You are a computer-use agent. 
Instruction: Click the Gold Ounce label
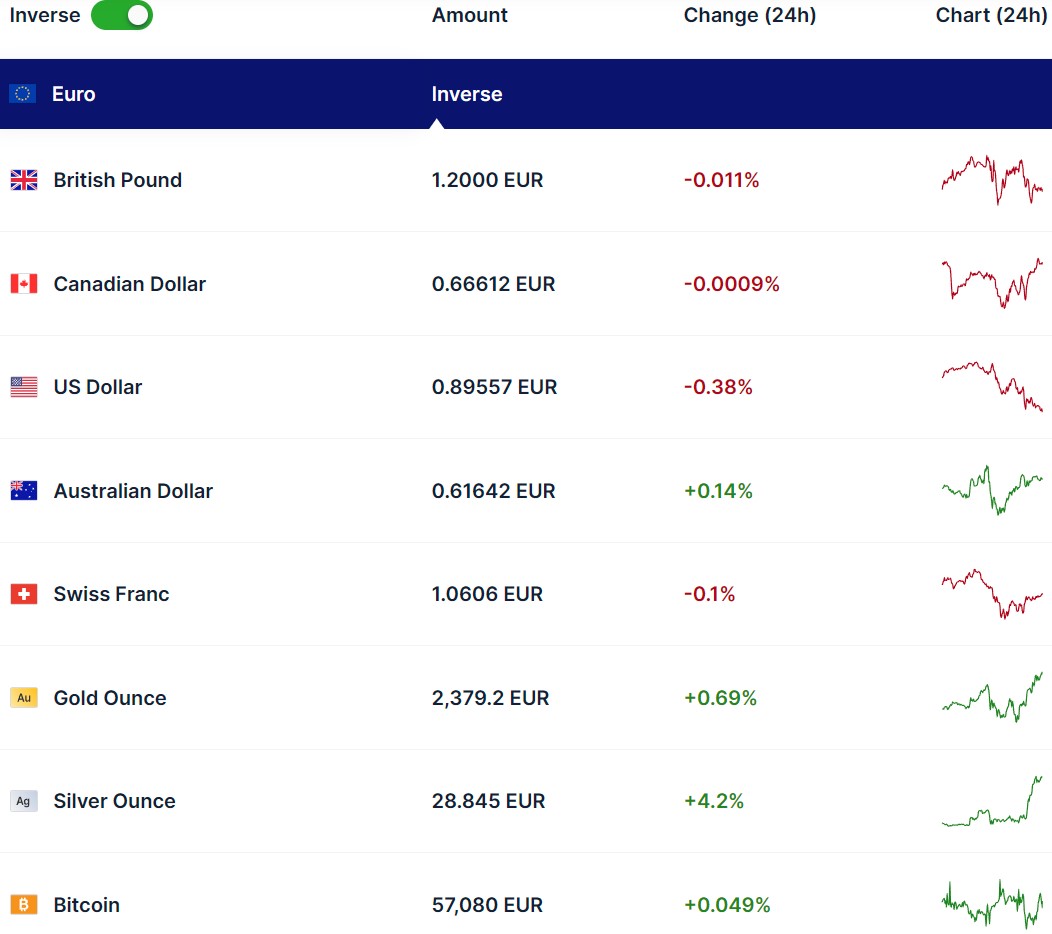[x=109, y=698]
